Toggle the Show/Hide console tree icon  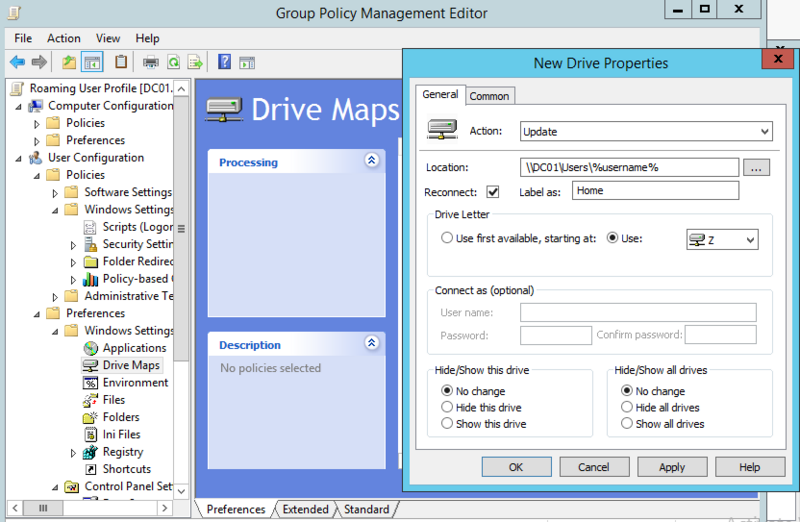point(92,63)
